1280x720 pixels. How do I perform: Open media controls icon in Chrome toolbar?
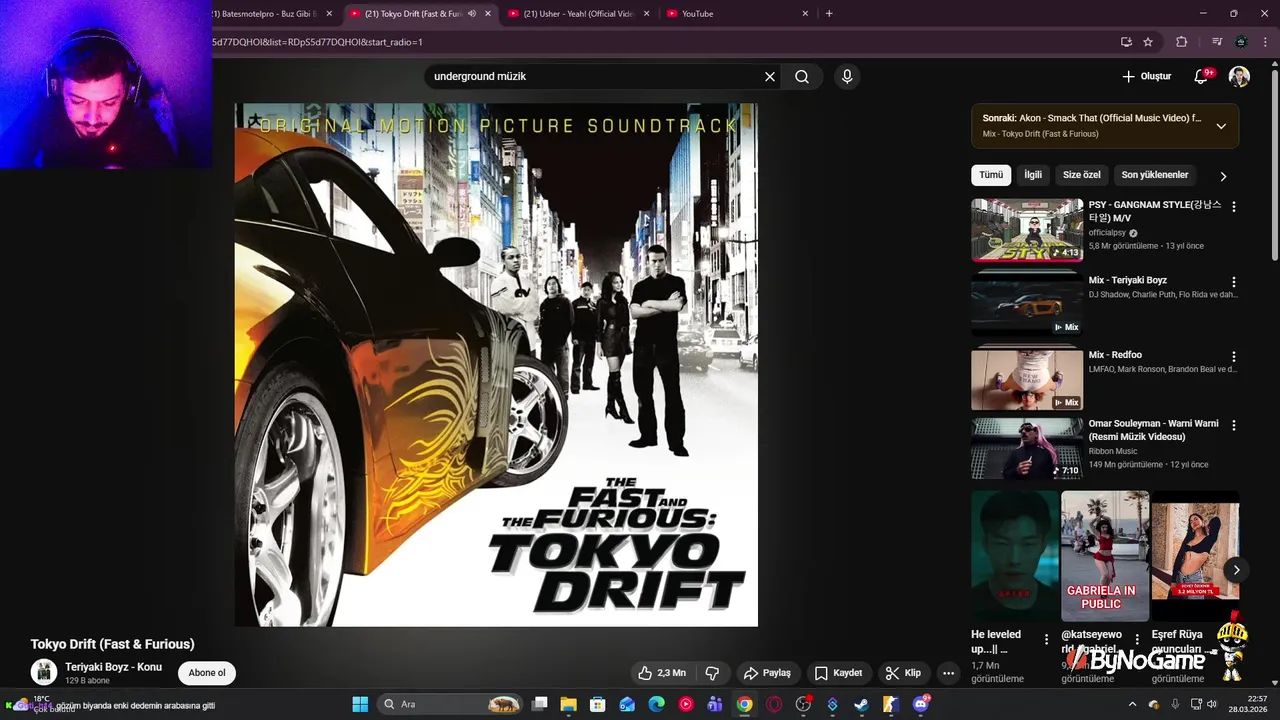pos(1217,42)
